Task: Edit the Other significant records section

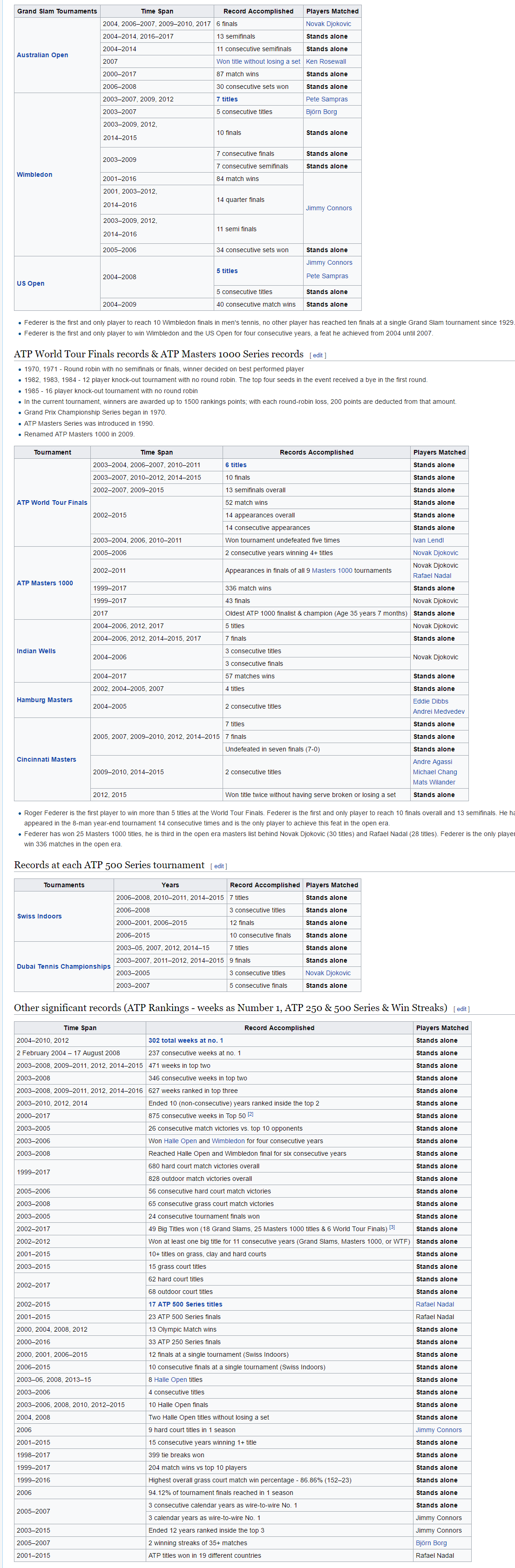Action: [x=461, y=1009]
